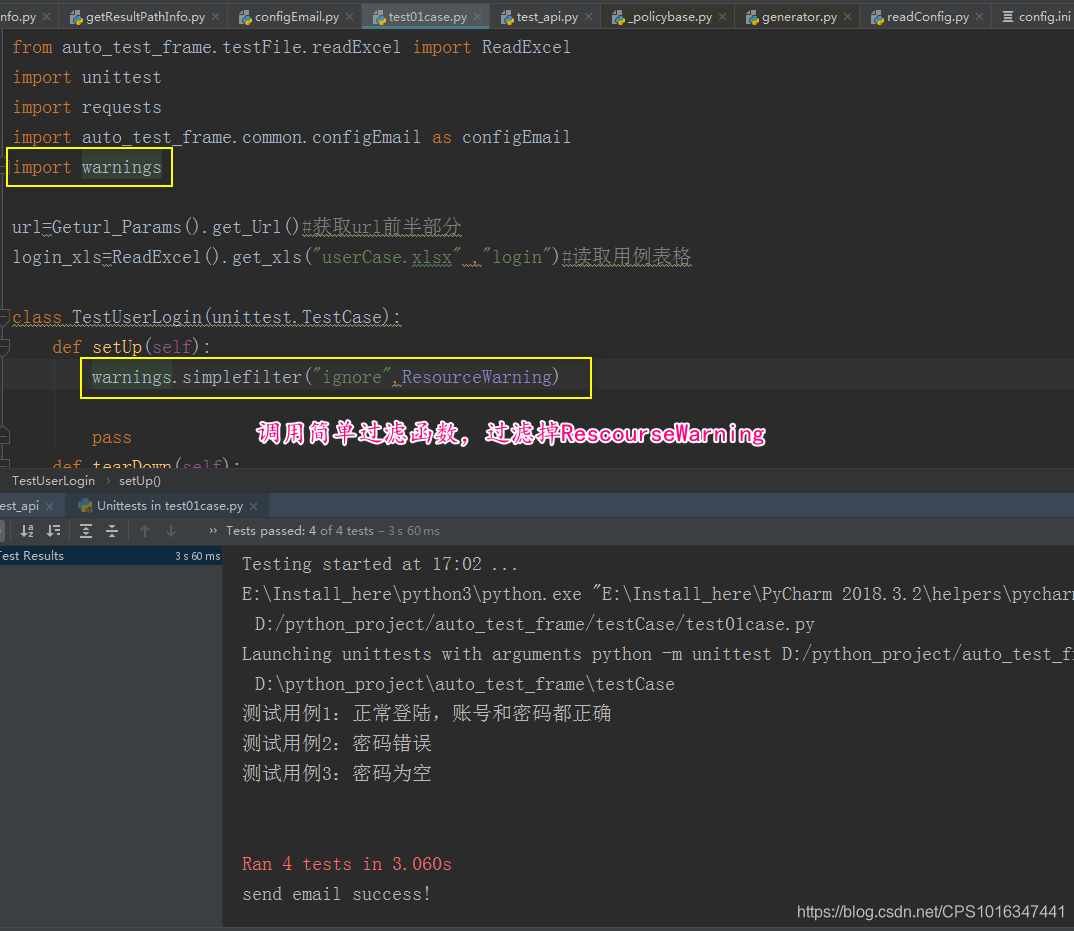The image size is (1074, 931).
Task: Click the sort by duration icon
Action: 53,530
